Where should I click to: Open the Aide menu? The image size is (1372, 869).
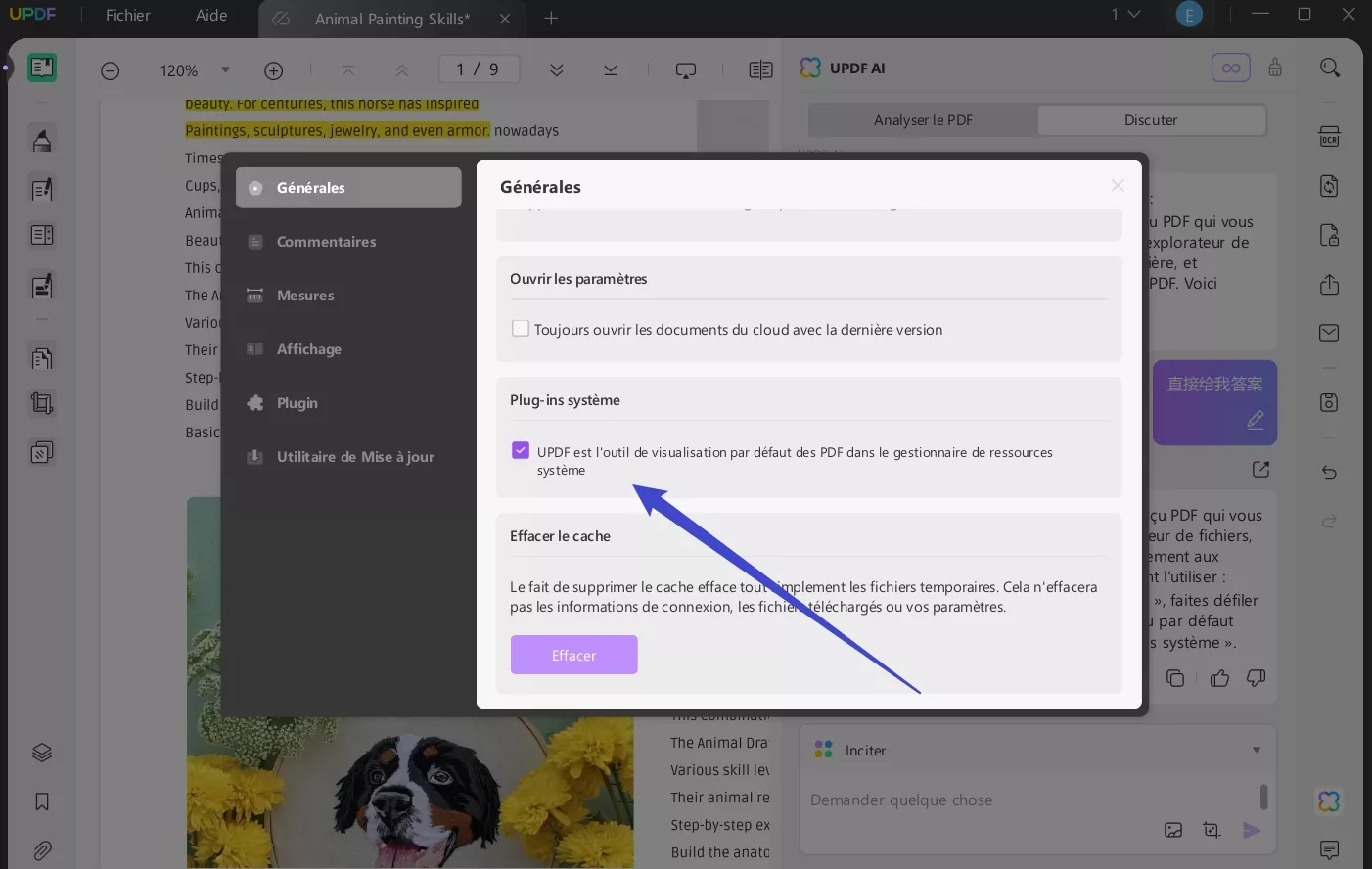click(x=211, y=16)
